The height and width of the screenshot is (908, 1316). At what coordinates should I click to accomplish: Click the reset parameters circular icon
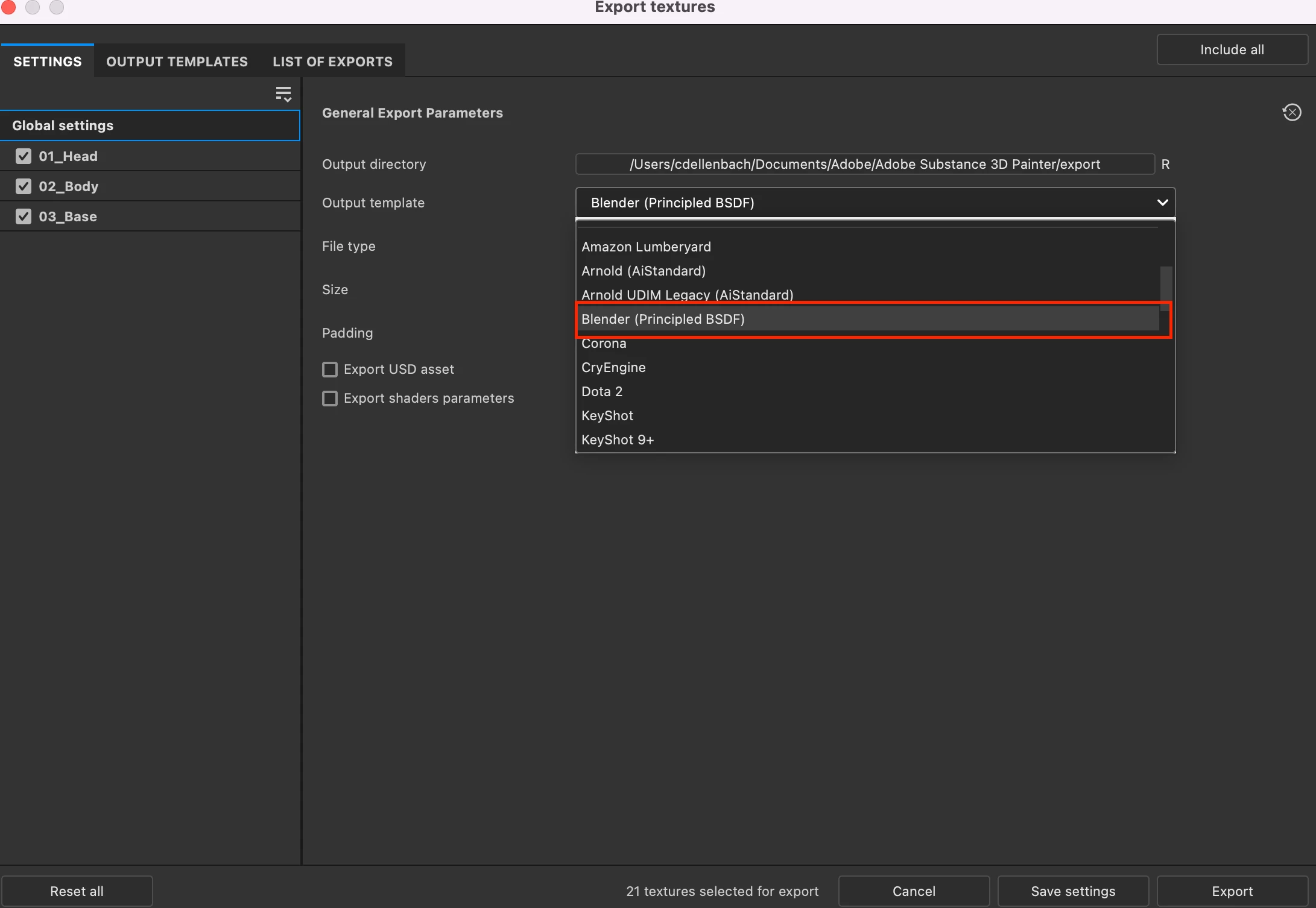tap(1291, 113)
